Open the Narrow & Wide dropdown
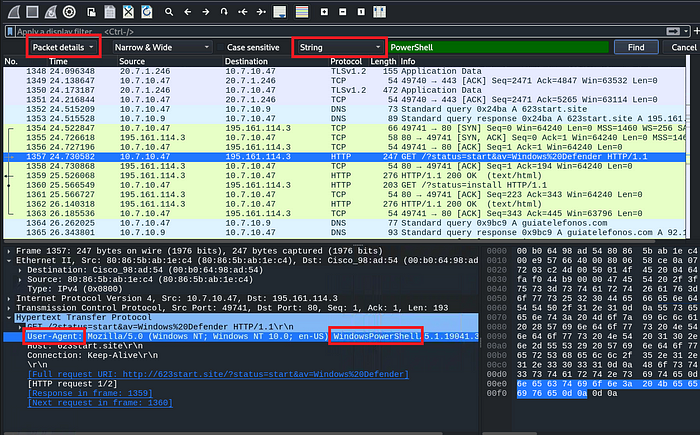The width and height of the screenshot is (700, 435). tap(161, 47)
